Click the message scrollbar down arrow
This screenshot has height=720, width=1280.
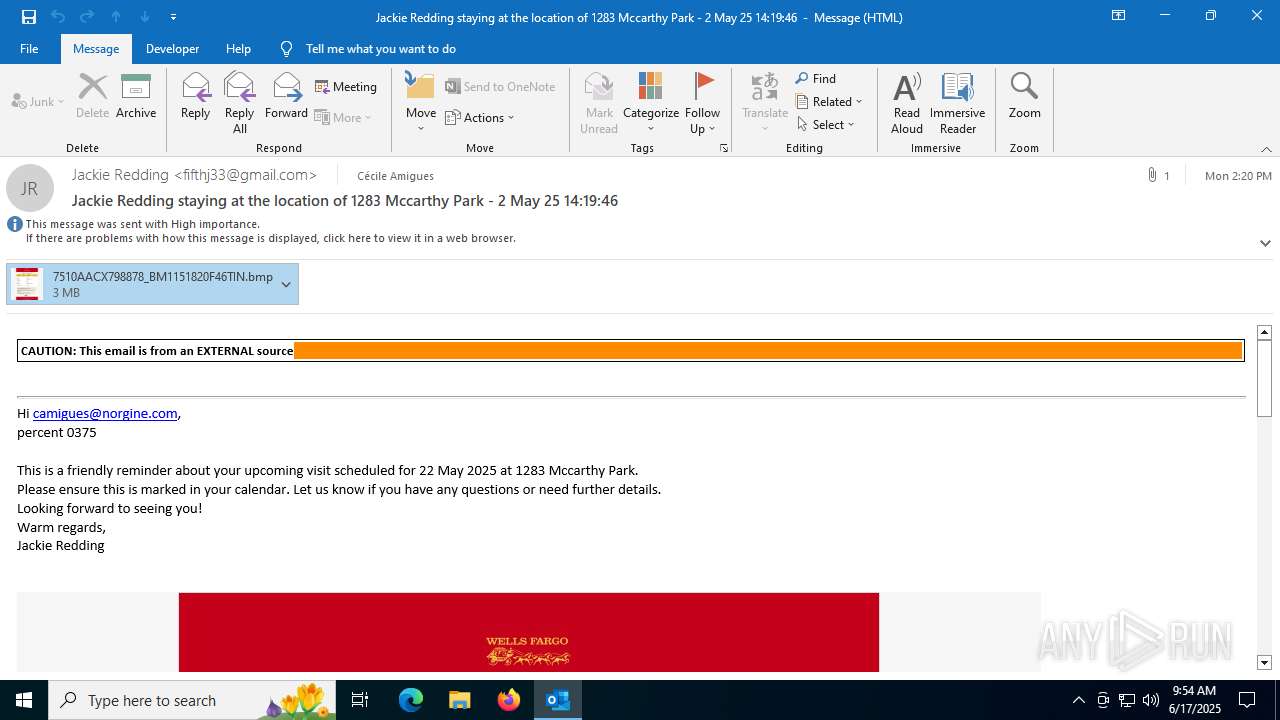click(x=1264, y=662)
